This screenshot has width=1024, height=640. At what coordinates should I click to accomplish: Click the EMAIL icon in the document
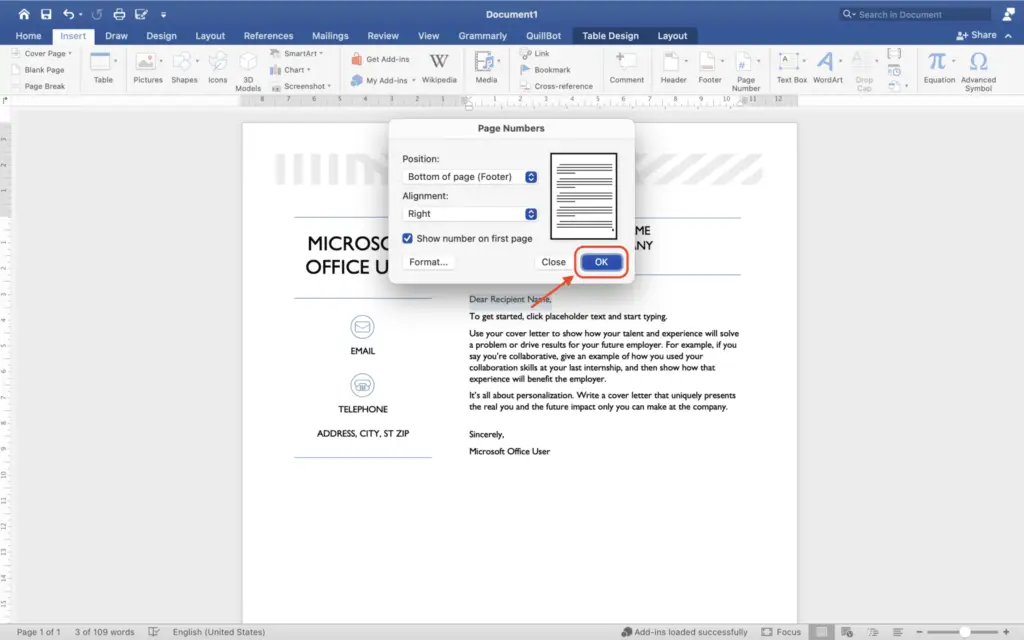click(x=362, y=327)
